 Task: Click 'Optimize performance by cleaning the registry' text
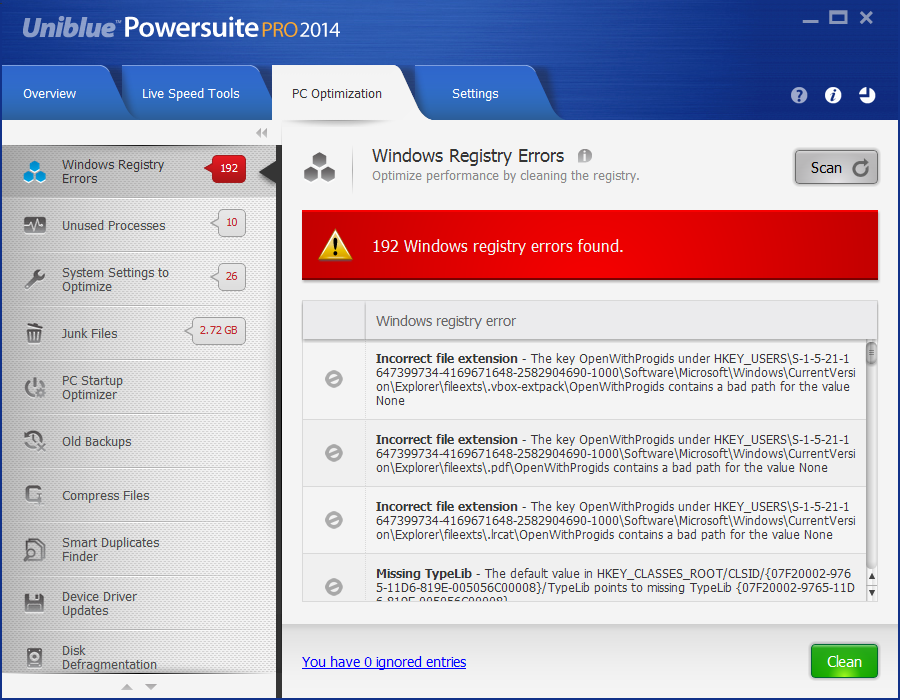click(x=505, y=176)
